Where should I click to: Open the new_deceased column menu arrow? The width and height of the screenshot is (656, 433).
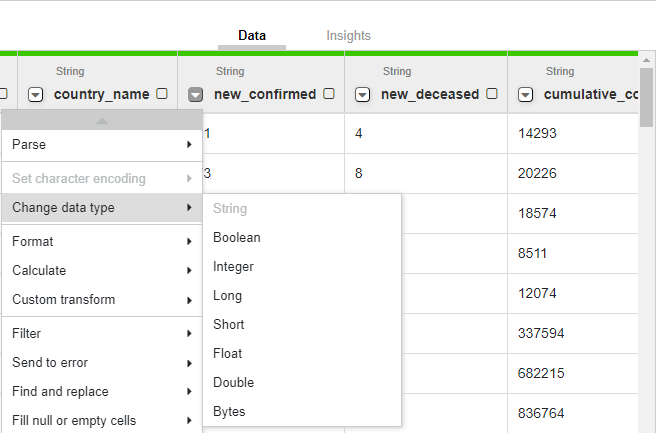363,95
